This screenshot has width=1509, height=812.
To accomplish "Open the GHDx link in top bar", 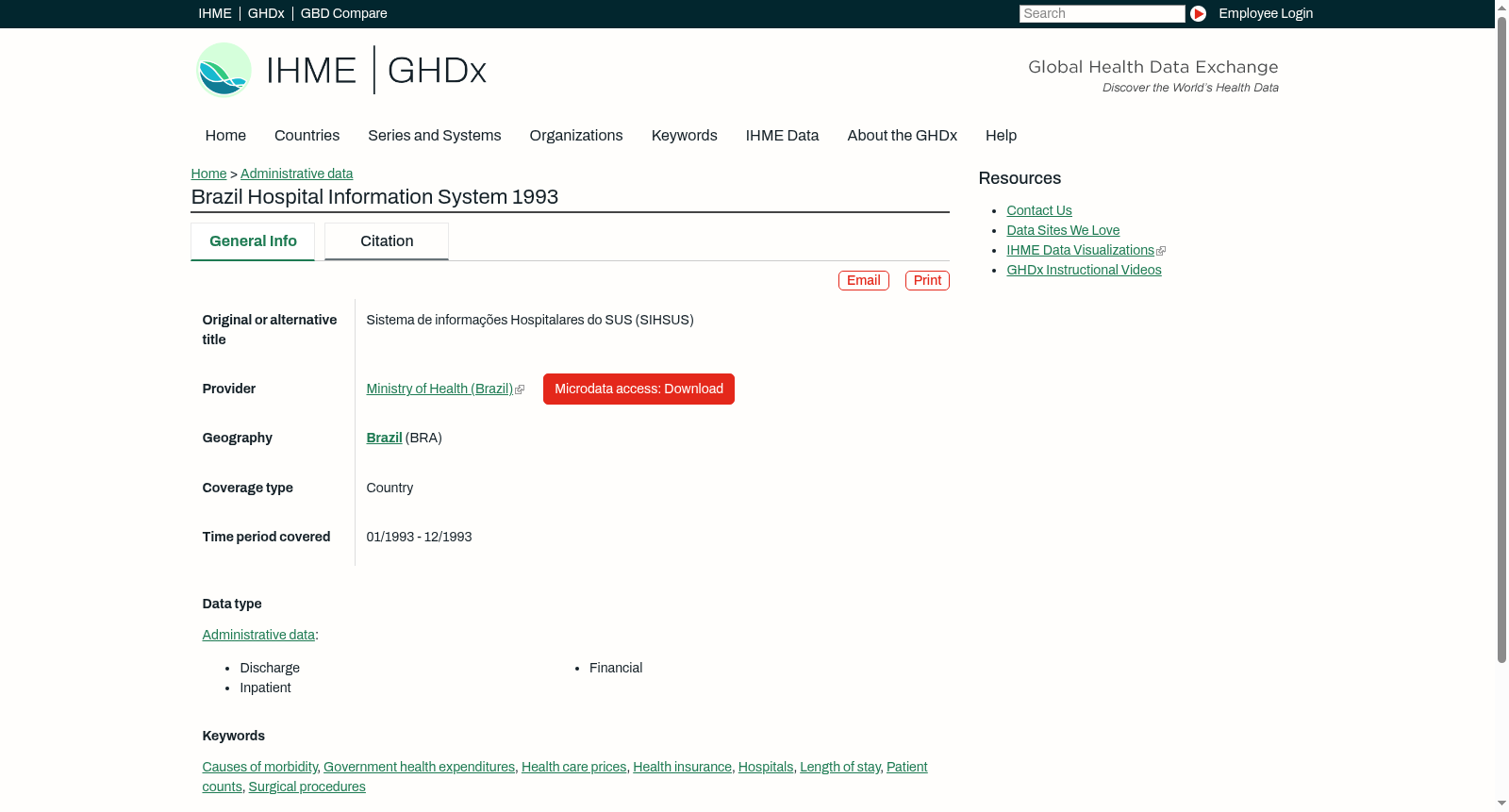I will click(x=266, y=13).
